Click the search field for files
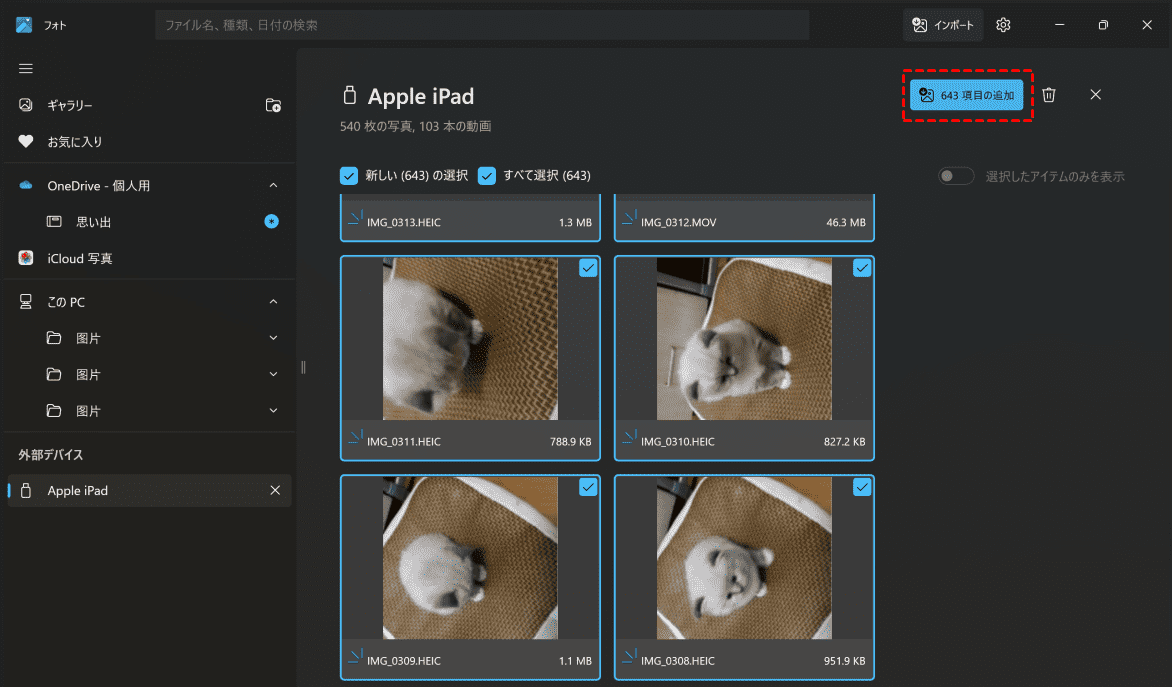Image resolution: width=1172 pixels, height=687 pixels. 481,25
